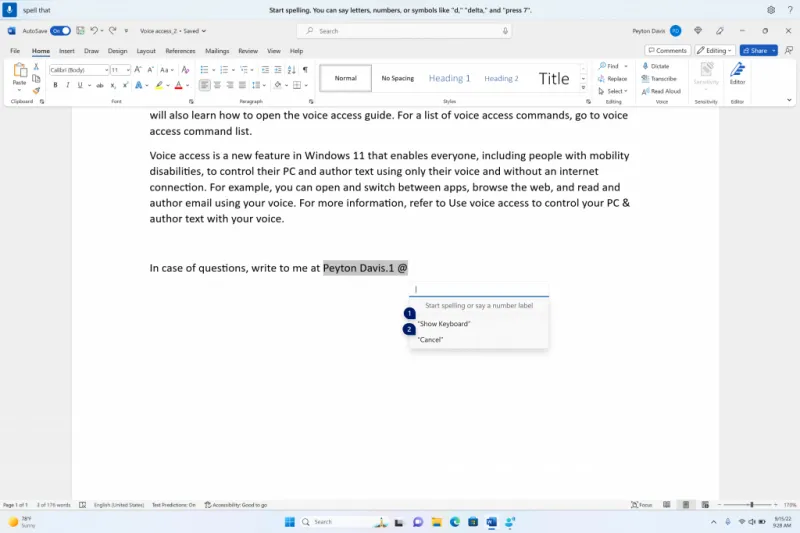This screenshot has width=800, height=533.
Task: Open the Editing mode dropdown
Action: [x=715, y=50]
